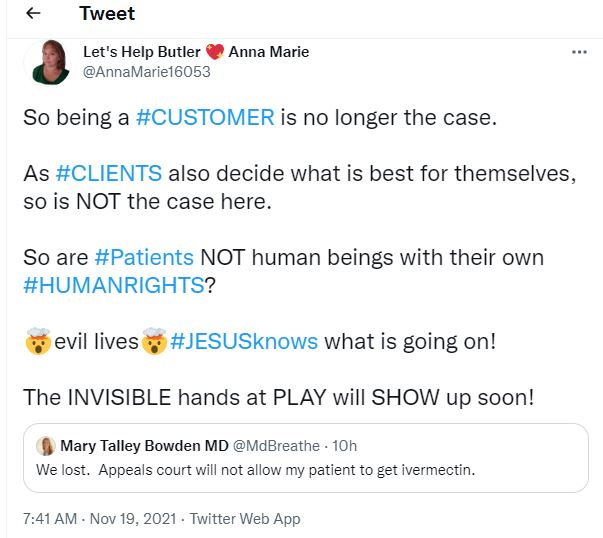Click the first exploding head emoji
The height and width of the screenshot is (538, 603).
coord(38,342)
